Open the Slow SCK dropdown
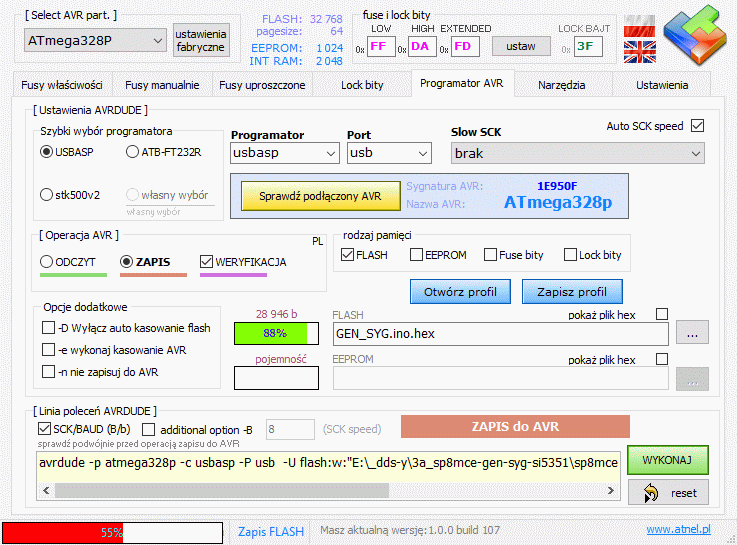737x545 pixels. coord(577,153)
